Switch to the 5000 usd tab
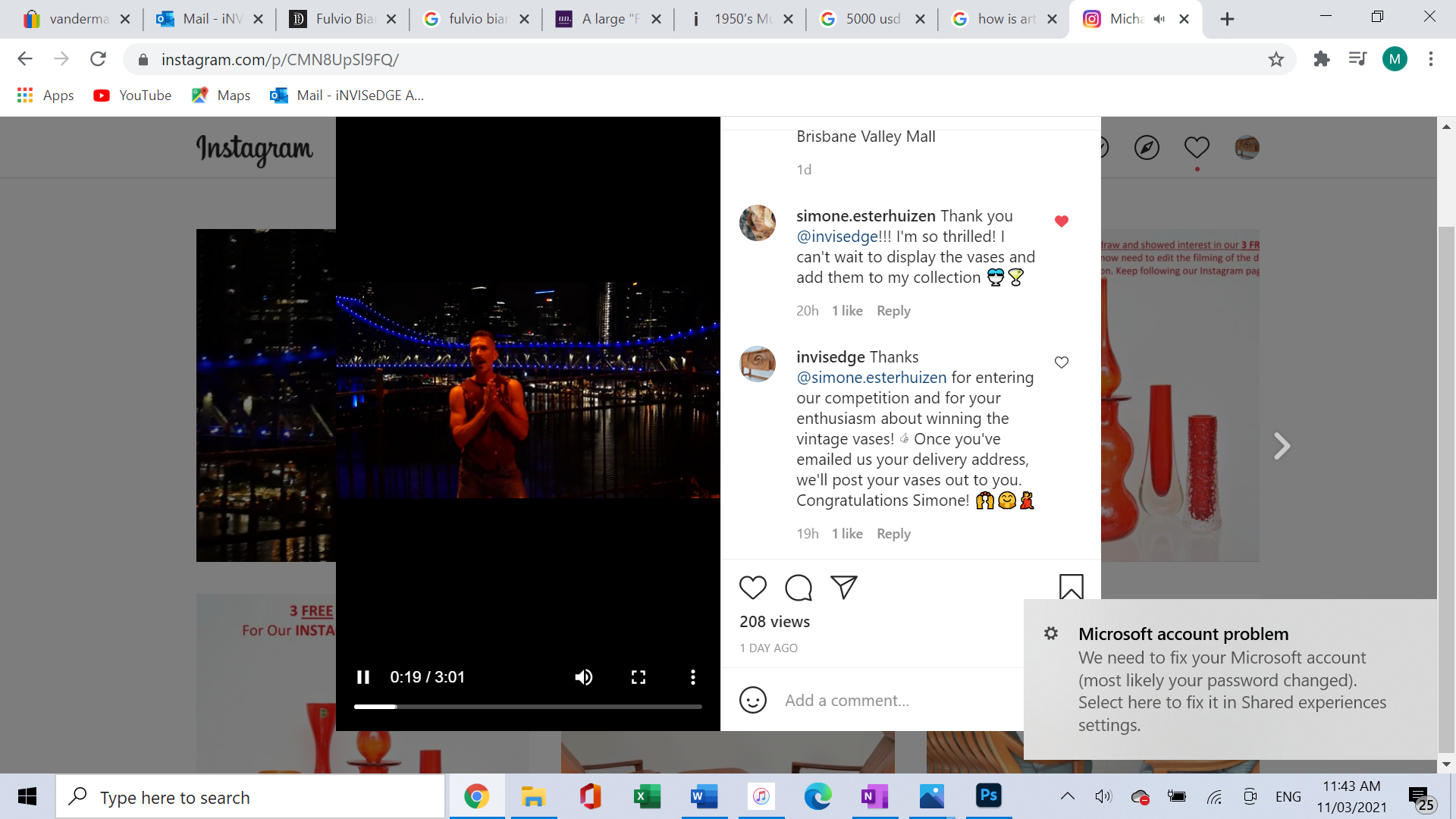The image size is (1456, 819). (872, 19)
